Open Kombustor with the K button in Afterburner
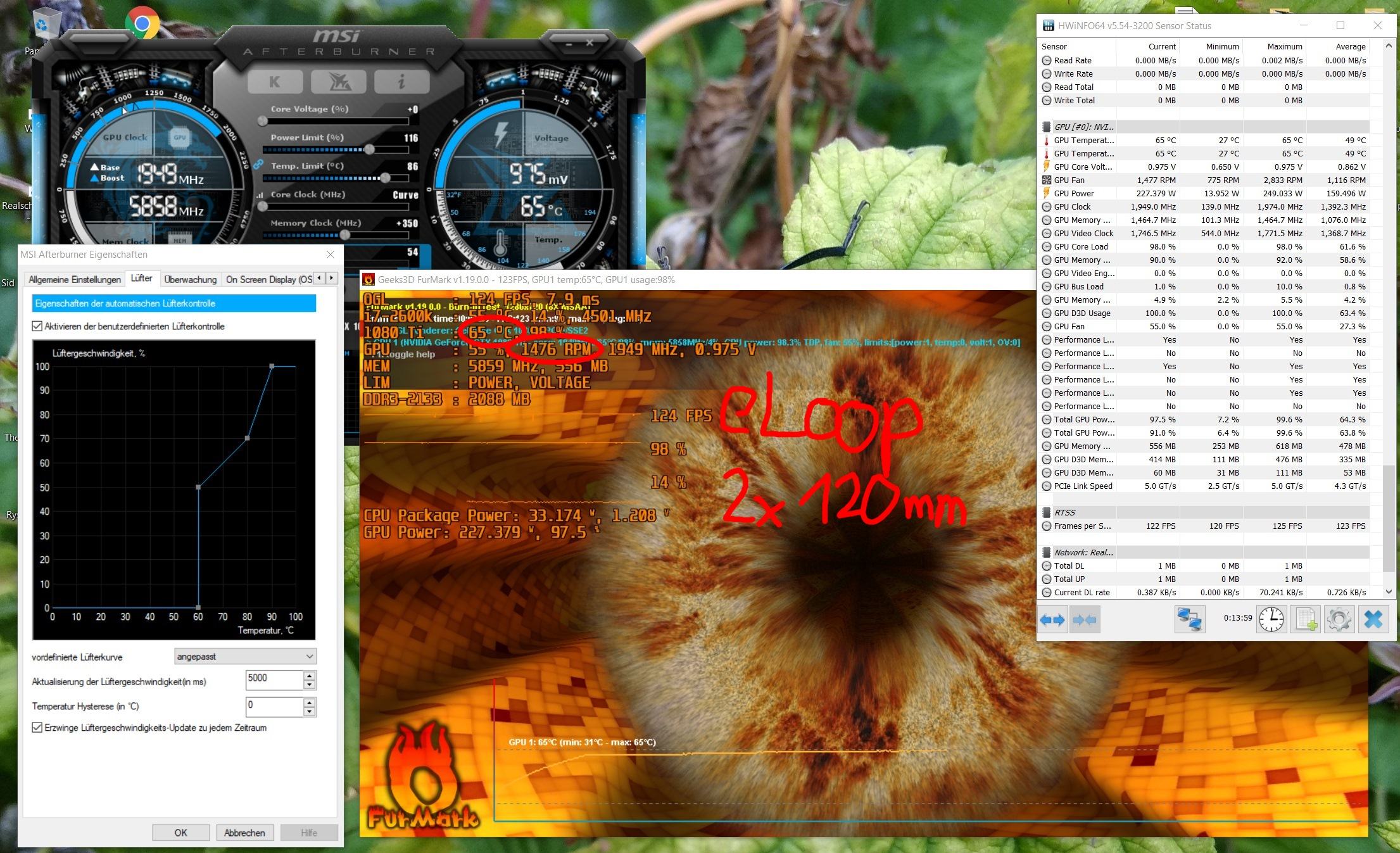 click(274, 82)
